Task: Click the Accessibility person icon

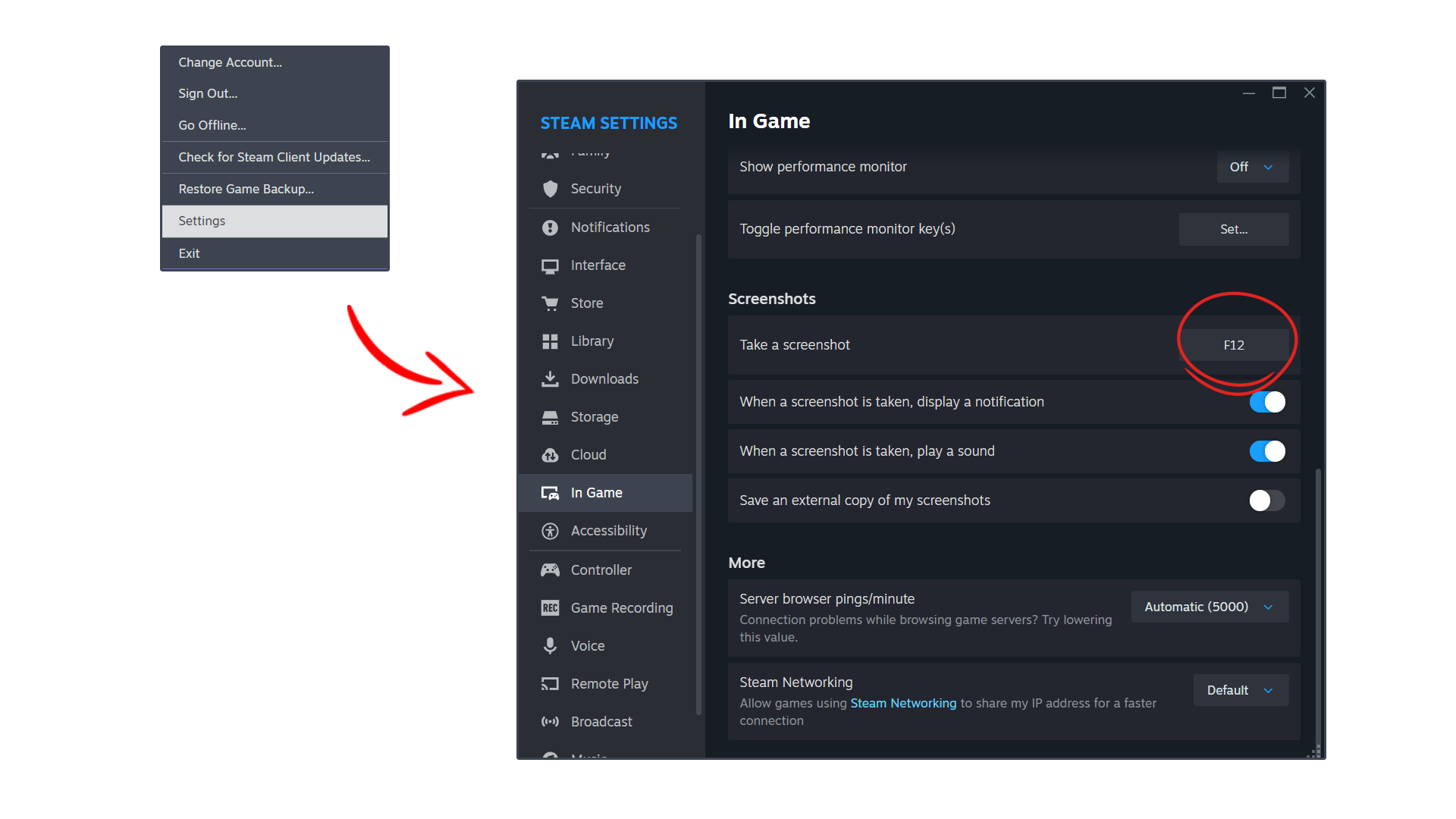Action: click(551, 531)
